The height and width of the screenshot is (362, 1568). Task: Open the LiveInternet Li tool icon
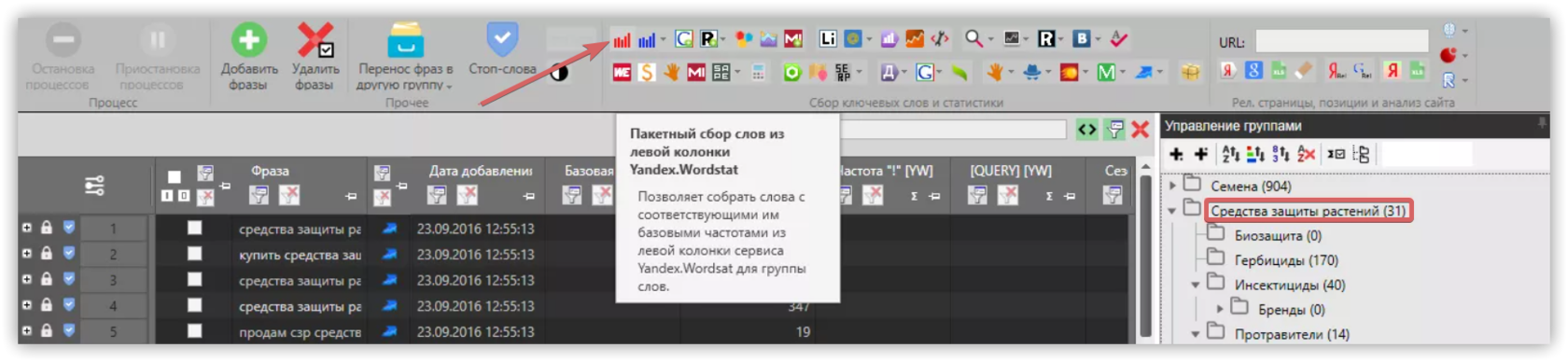click(x=827, y=39)
